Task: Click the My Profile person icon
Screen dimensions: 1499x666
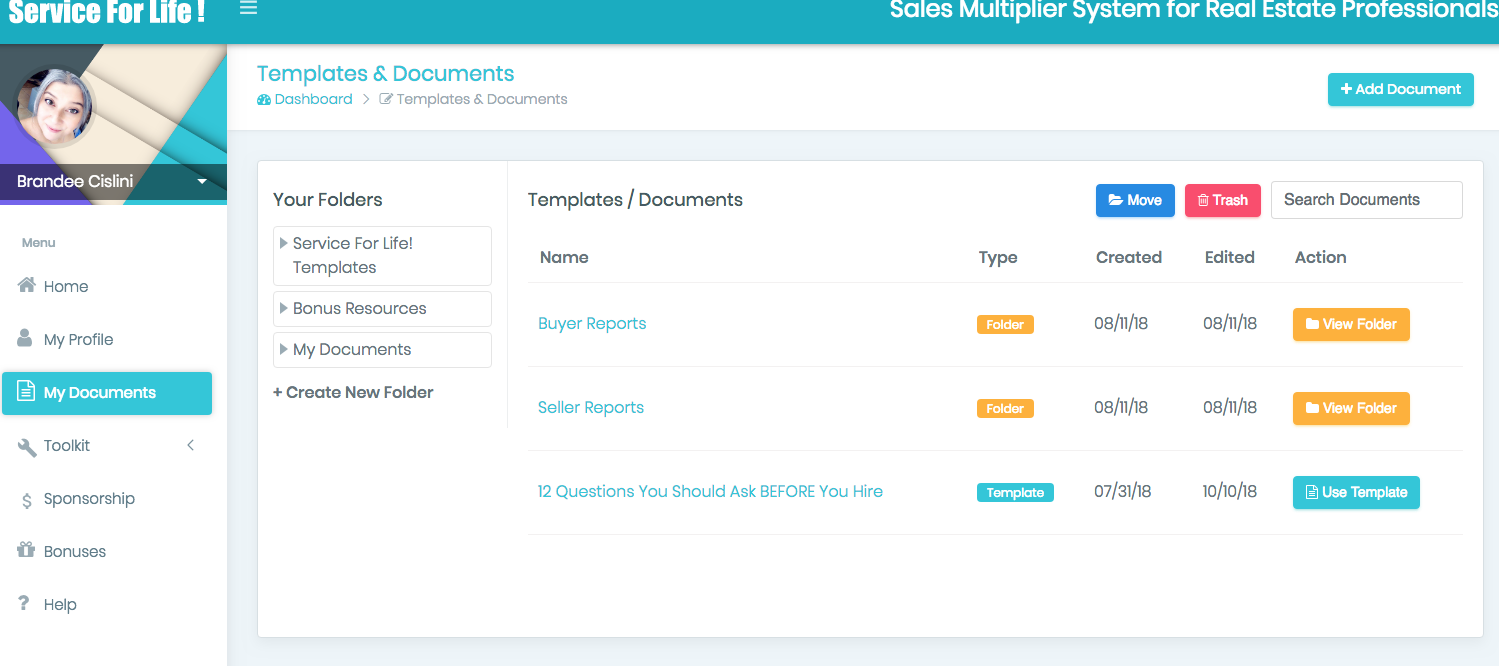Action: click(26, 339)
